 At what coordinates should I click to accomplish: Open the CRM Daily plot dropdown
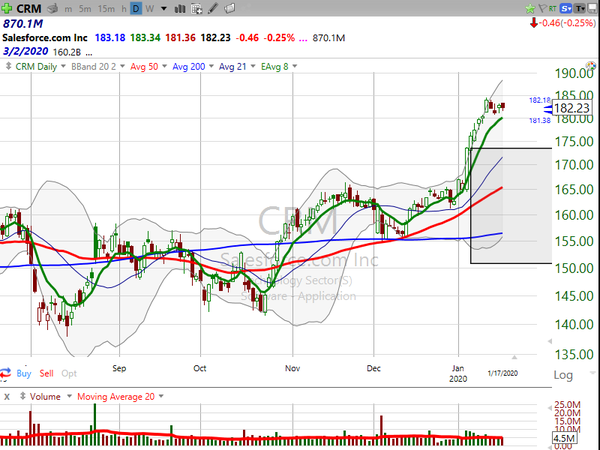coord(63,66)
